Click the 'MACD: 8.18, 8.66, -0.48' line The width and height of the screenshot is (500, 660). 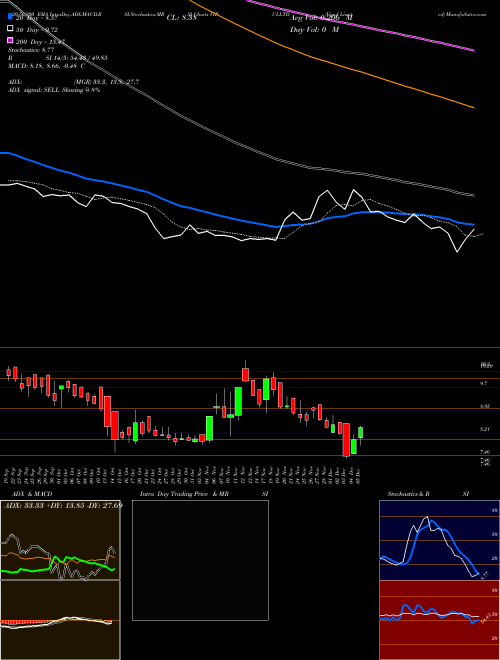[x=46, y=66]
